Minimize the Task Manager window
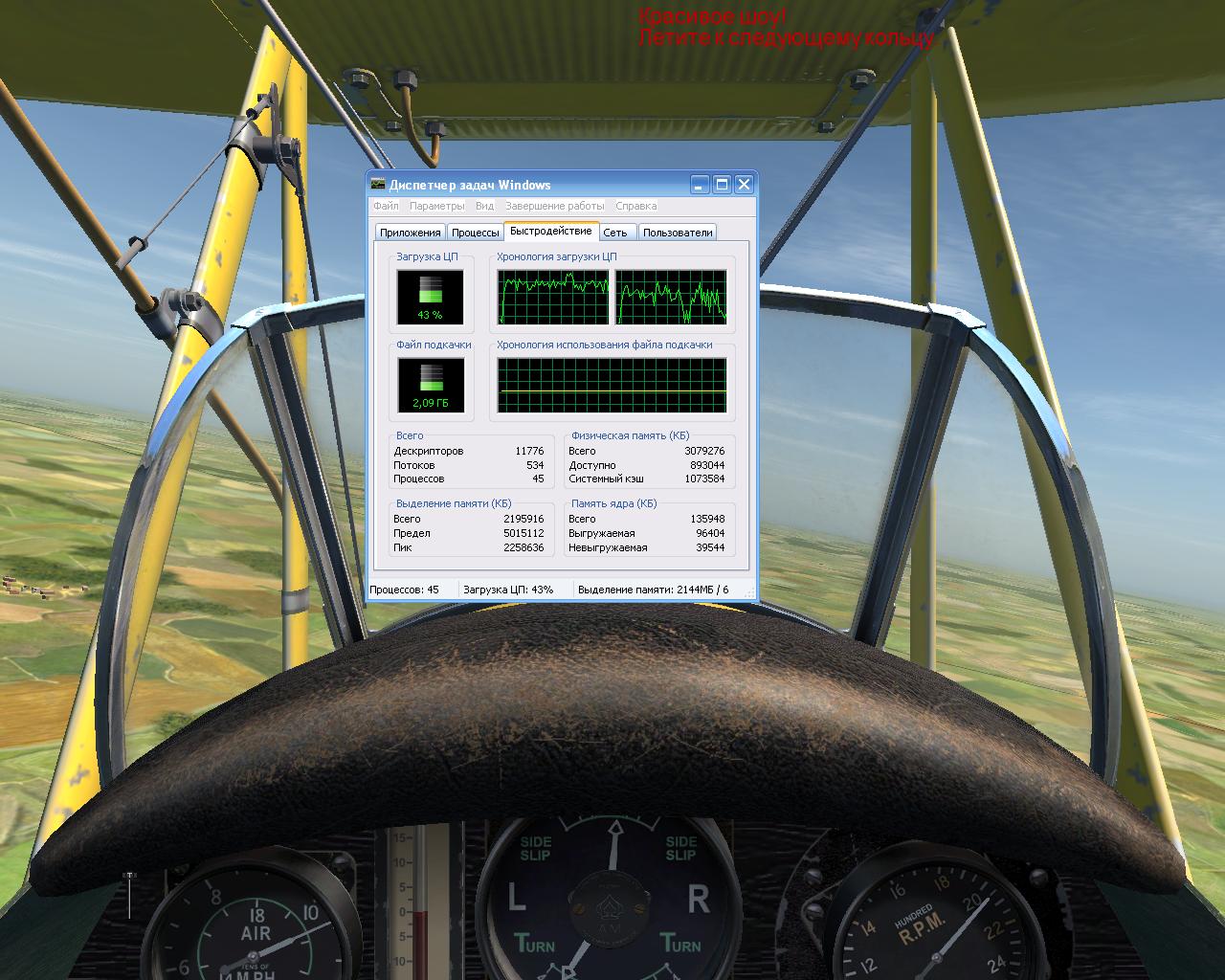 (x=700, y=185)
